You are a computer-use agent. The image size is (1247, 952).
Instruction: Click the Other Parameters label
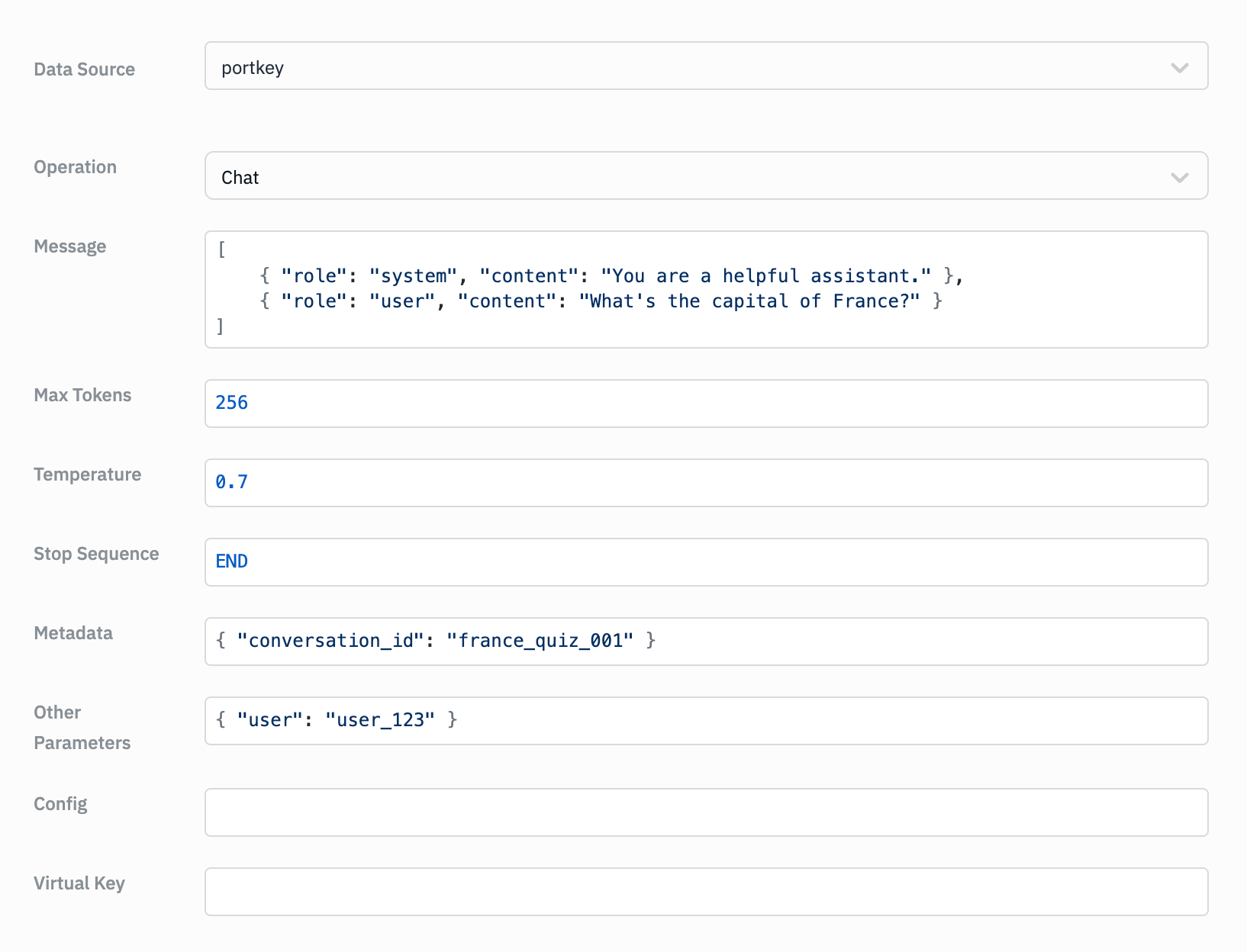coord(82,728)
